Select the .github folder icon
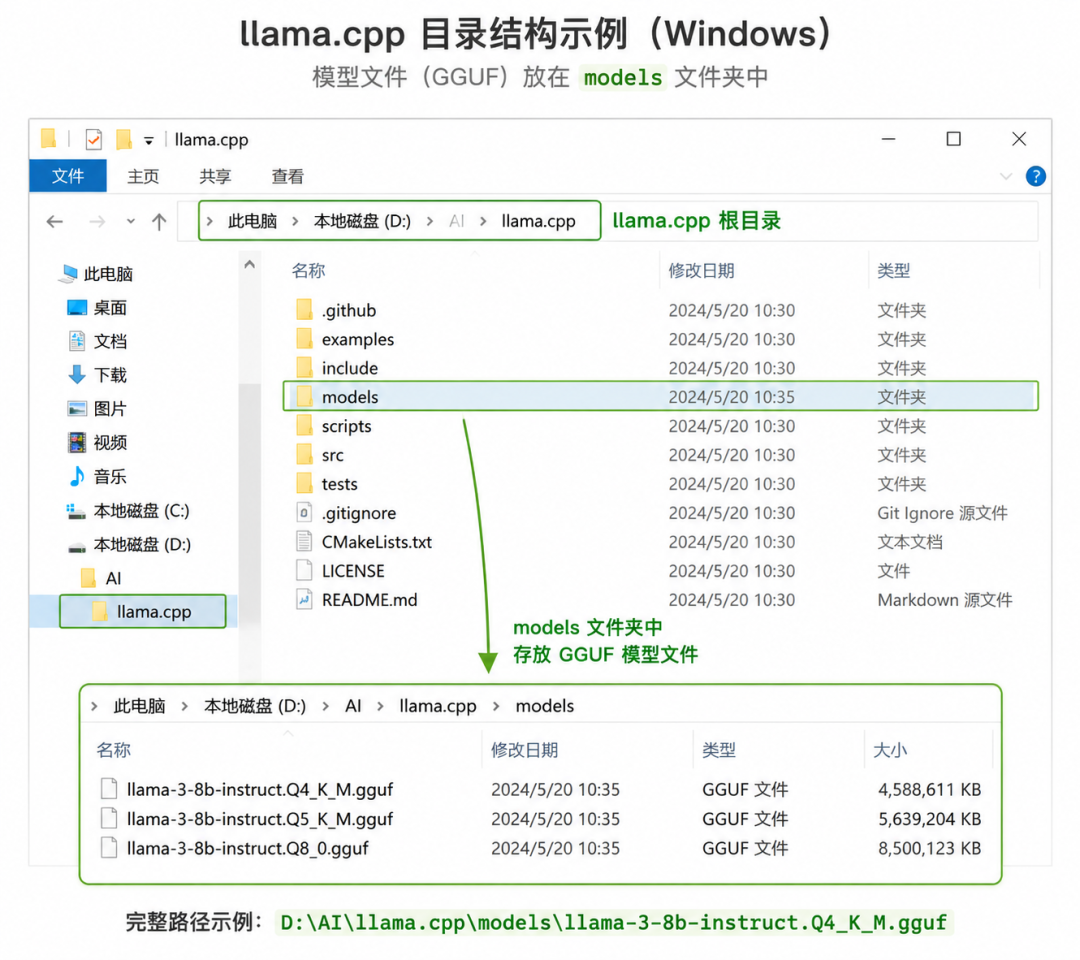The image size is (1080, 960). [x=304, y=310]
